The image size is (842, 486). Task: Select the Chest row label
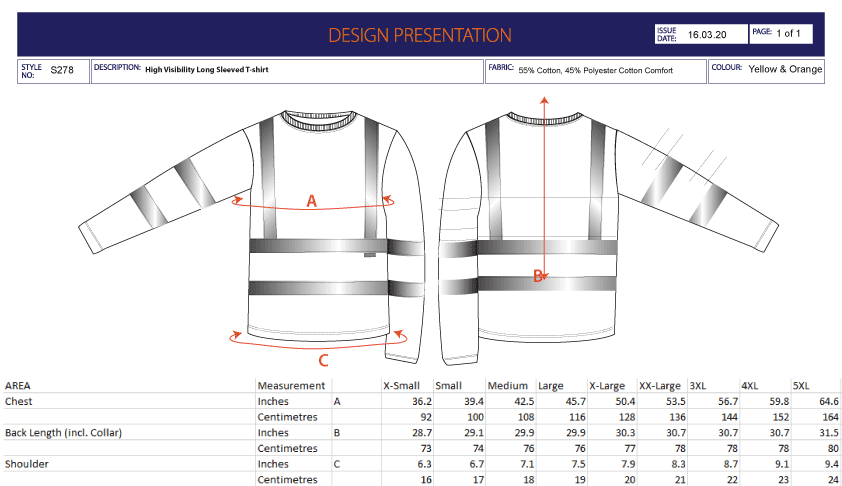pyautogui.click(x=18, y=401)
